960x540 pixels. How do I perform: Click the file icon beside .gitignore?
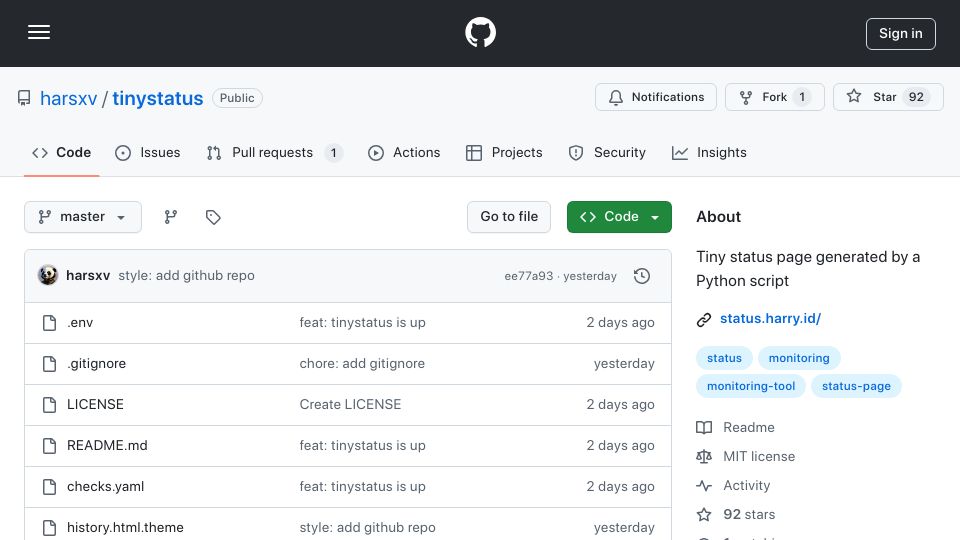click(50, 364)
